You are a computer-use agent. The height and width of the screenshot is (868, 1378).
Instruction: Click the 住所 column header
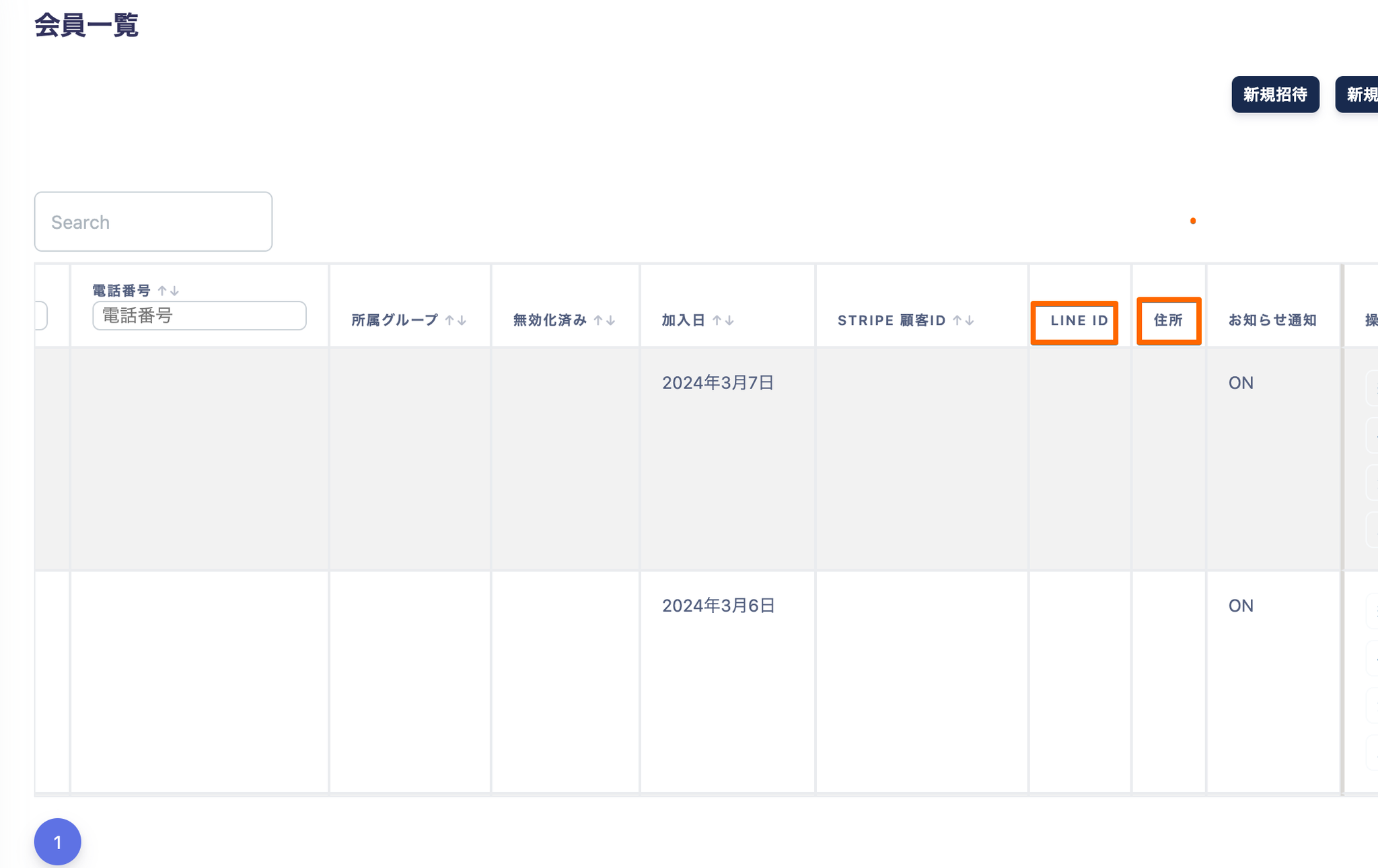pos(1168,320)
